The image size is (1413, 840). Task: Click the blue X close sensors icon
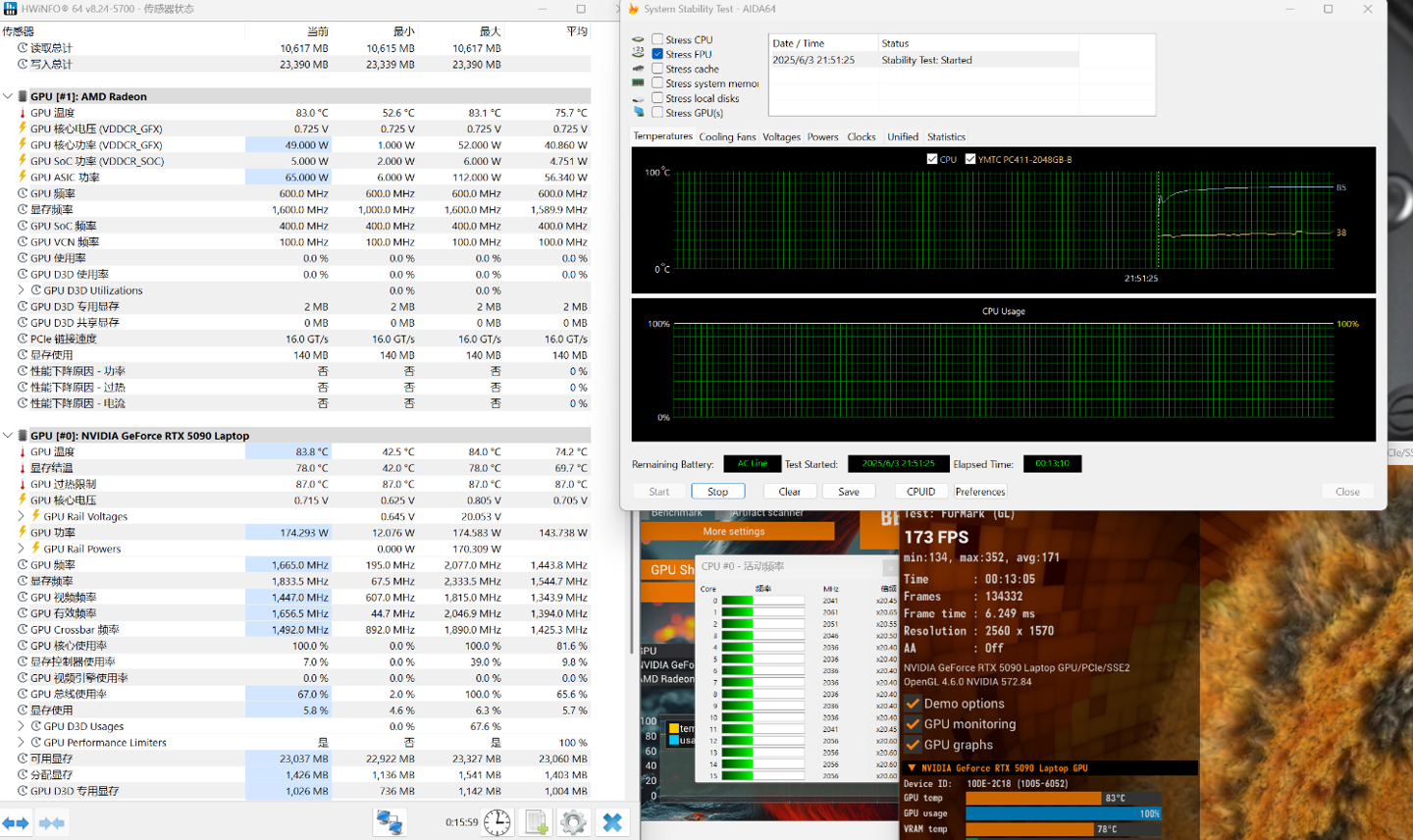point(612,822)
